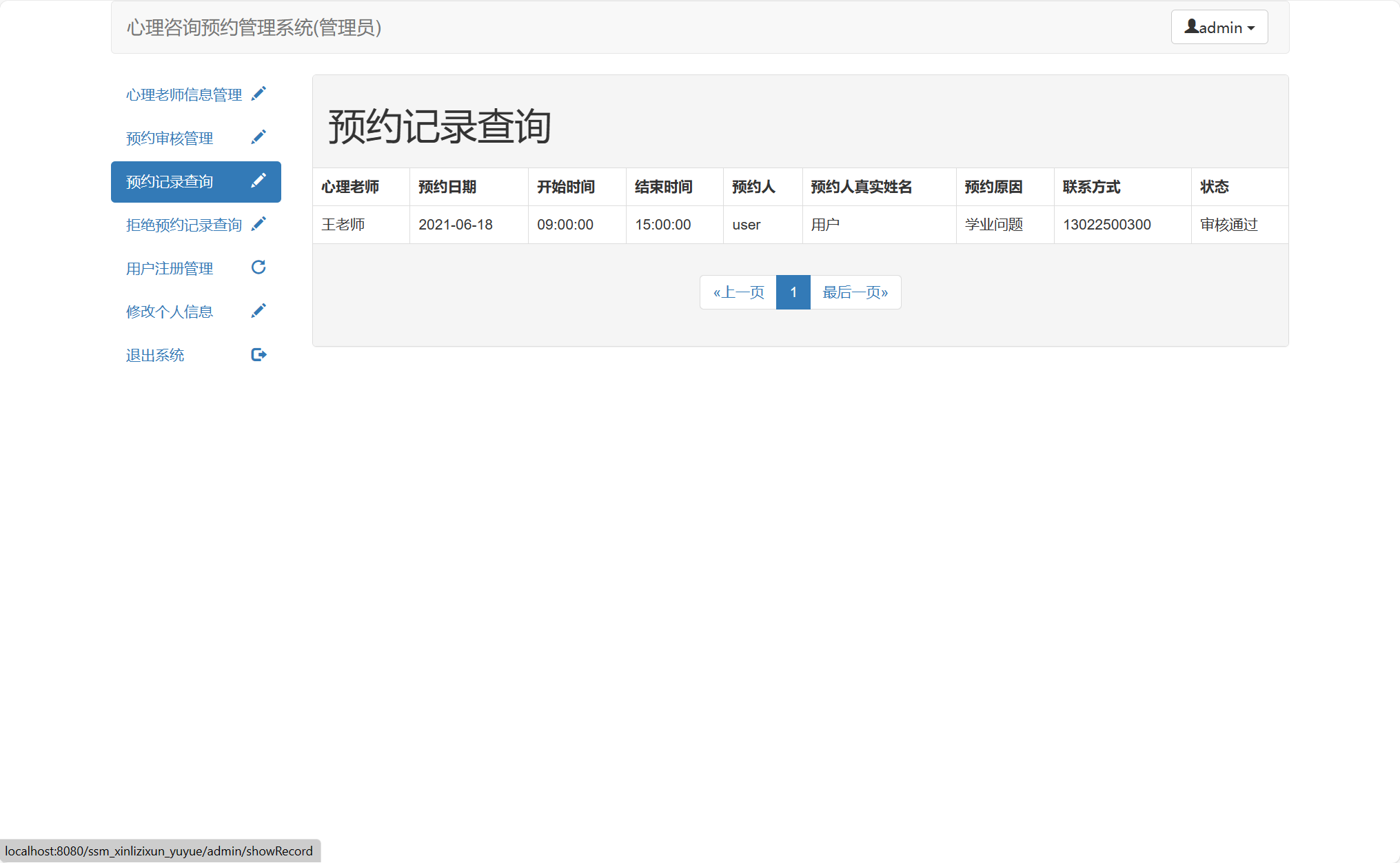Click the «上一页 pagination link
This screenshot has height=863, width=1400.
[737, 292]
